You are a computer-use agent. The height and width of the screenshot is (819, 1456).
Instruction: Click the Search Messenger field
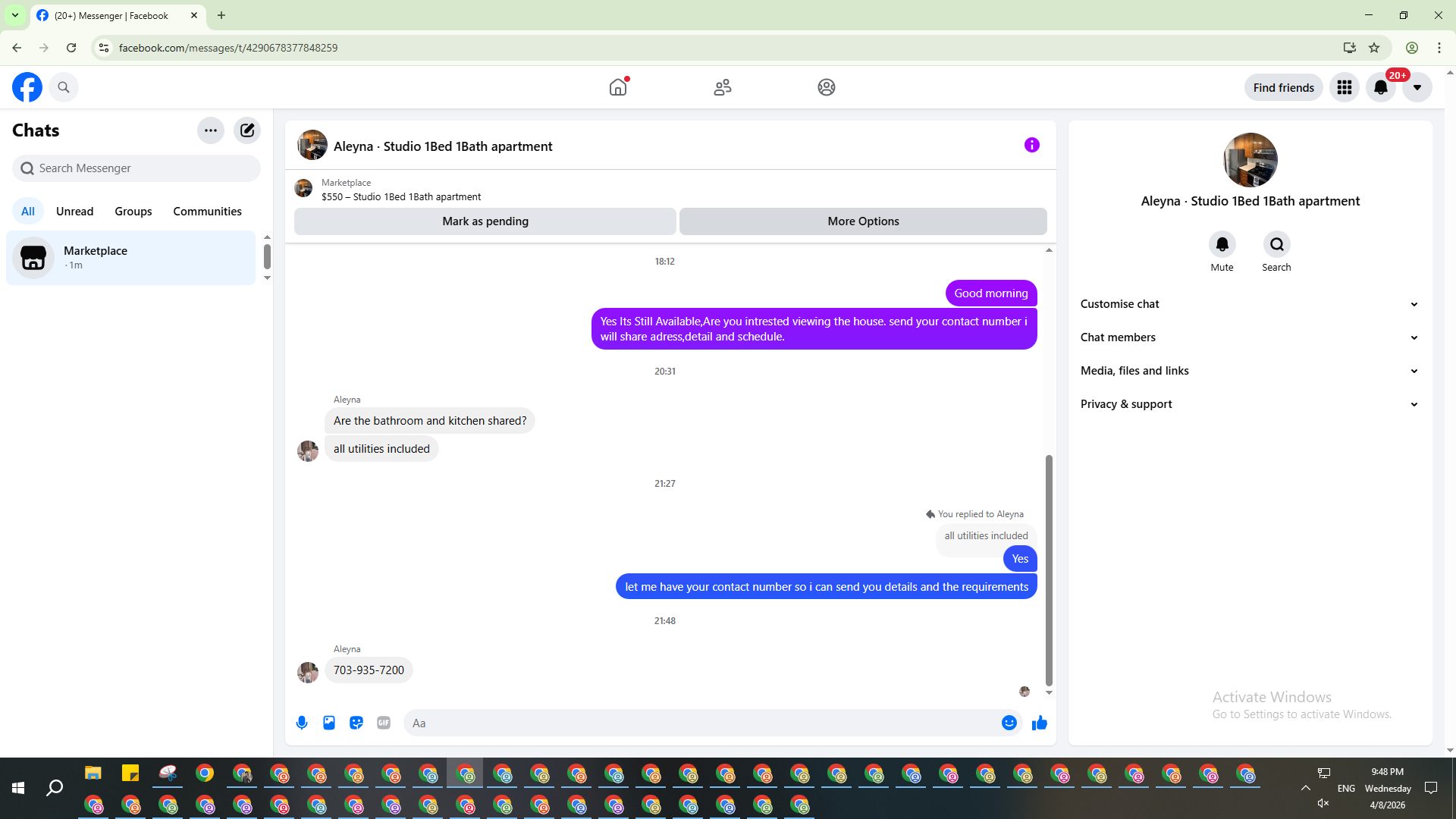pos(136,168)
